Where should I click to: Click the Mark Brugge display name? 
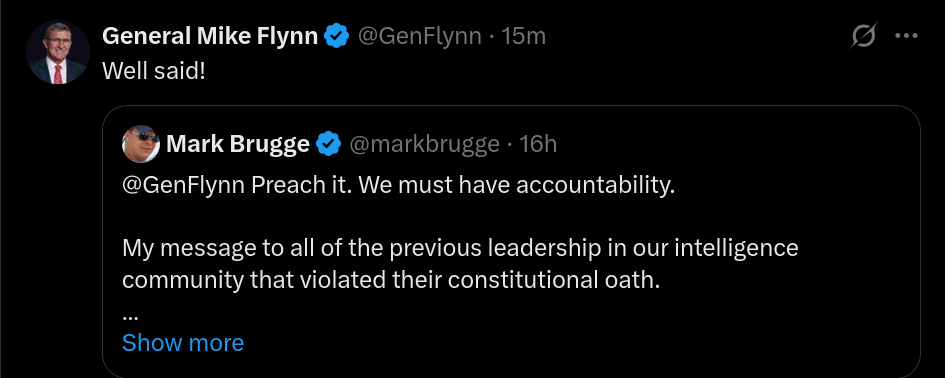[x=238, y=145]
